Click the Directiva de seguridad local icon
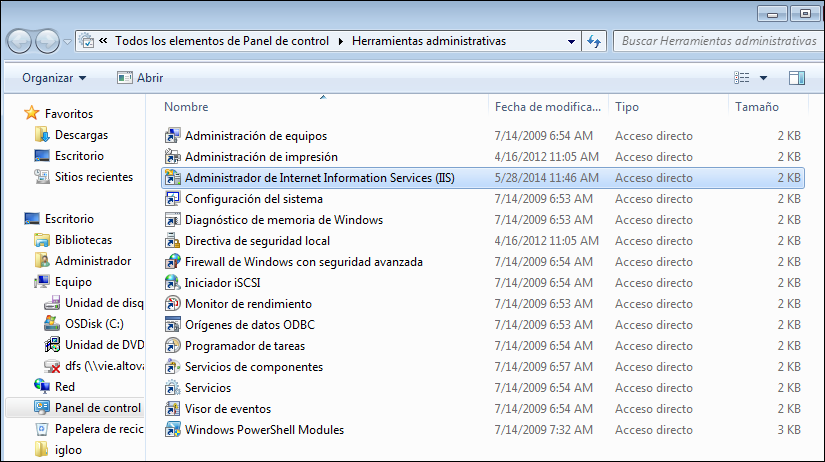825x462 pixels. [x=173, y=241]
